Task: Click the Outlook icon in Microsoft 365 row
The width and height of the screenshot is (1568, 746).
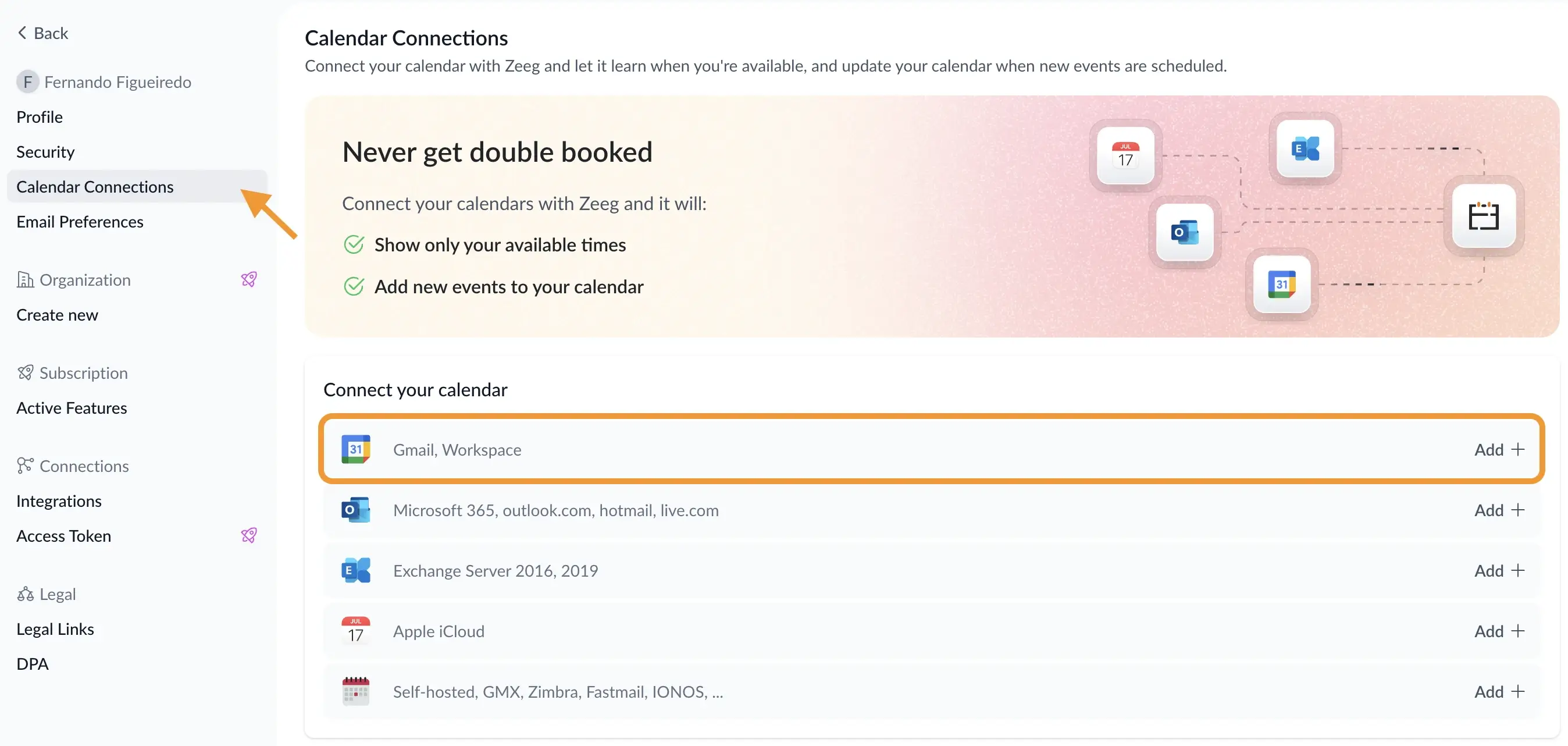Action: point(355,510)
